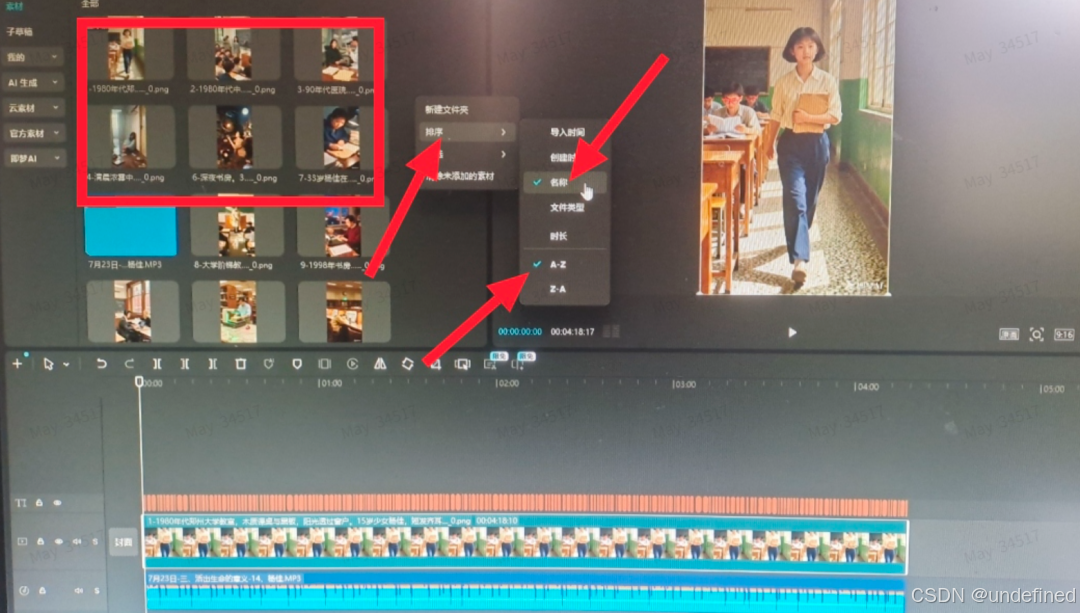The width and height of the screenshot is (1080, 613).
Task: Open the cursor tool mode dropdown
Action: [66, 364]
